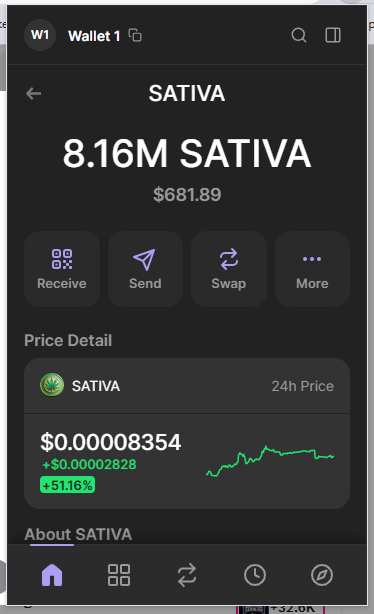The height and width of the screenshot is (614, 374).
Task: Select the 24h Price label
Action: pos(302,386)
